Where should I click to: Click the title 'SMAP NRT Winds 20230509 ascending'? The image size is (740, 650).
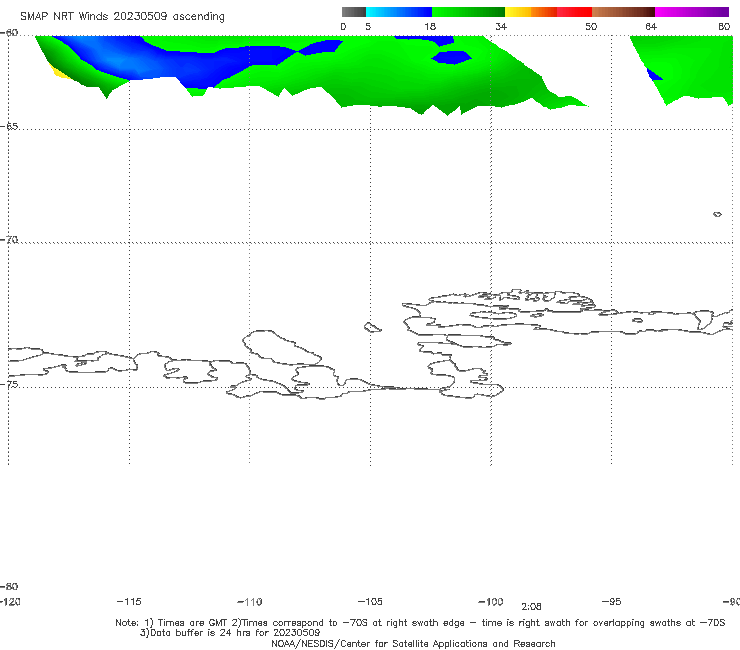click(x=122, y=16)
